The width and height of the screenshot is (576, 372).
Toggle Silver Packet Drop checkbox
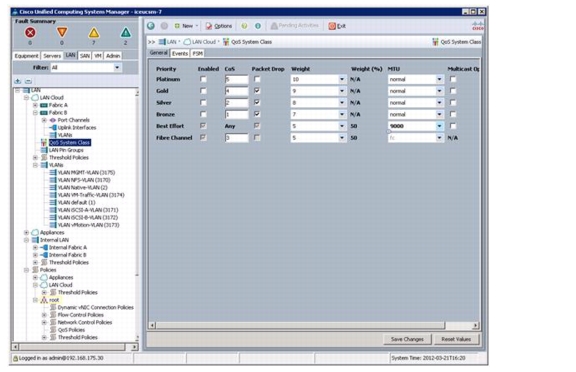tap(257, 102)
